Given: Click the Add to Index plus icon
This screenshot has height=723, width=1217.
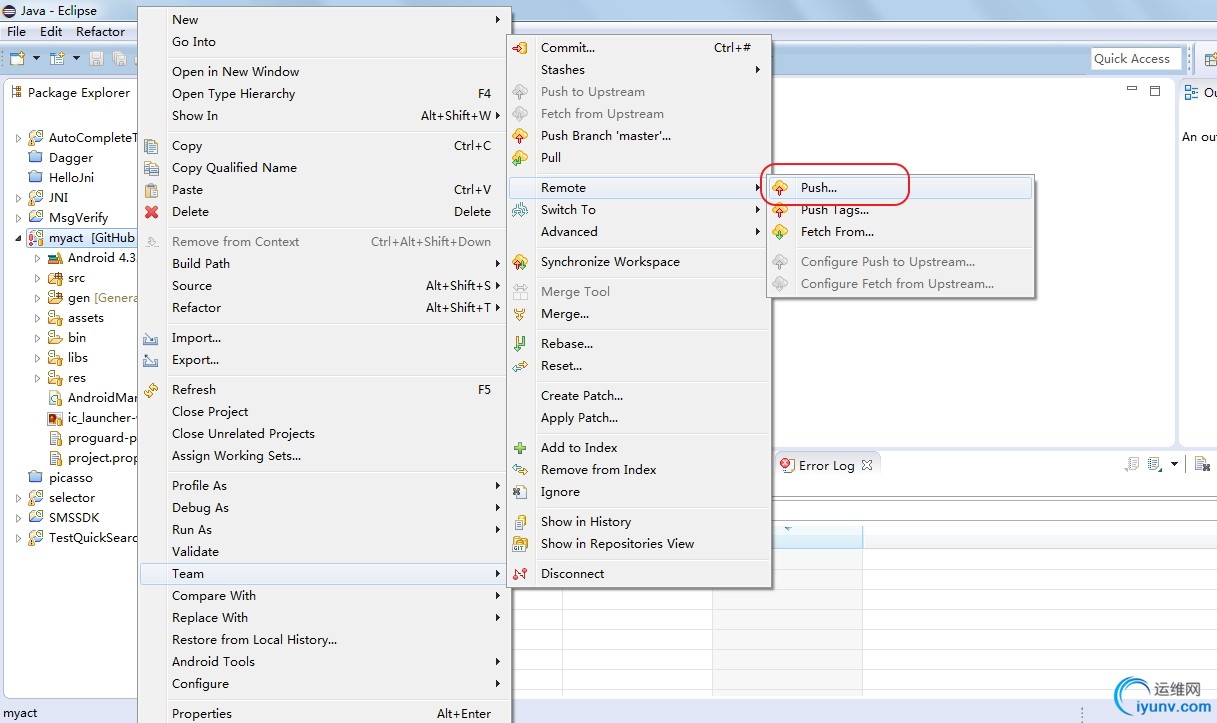Looking at the screenshot, I should pos(520,448).
